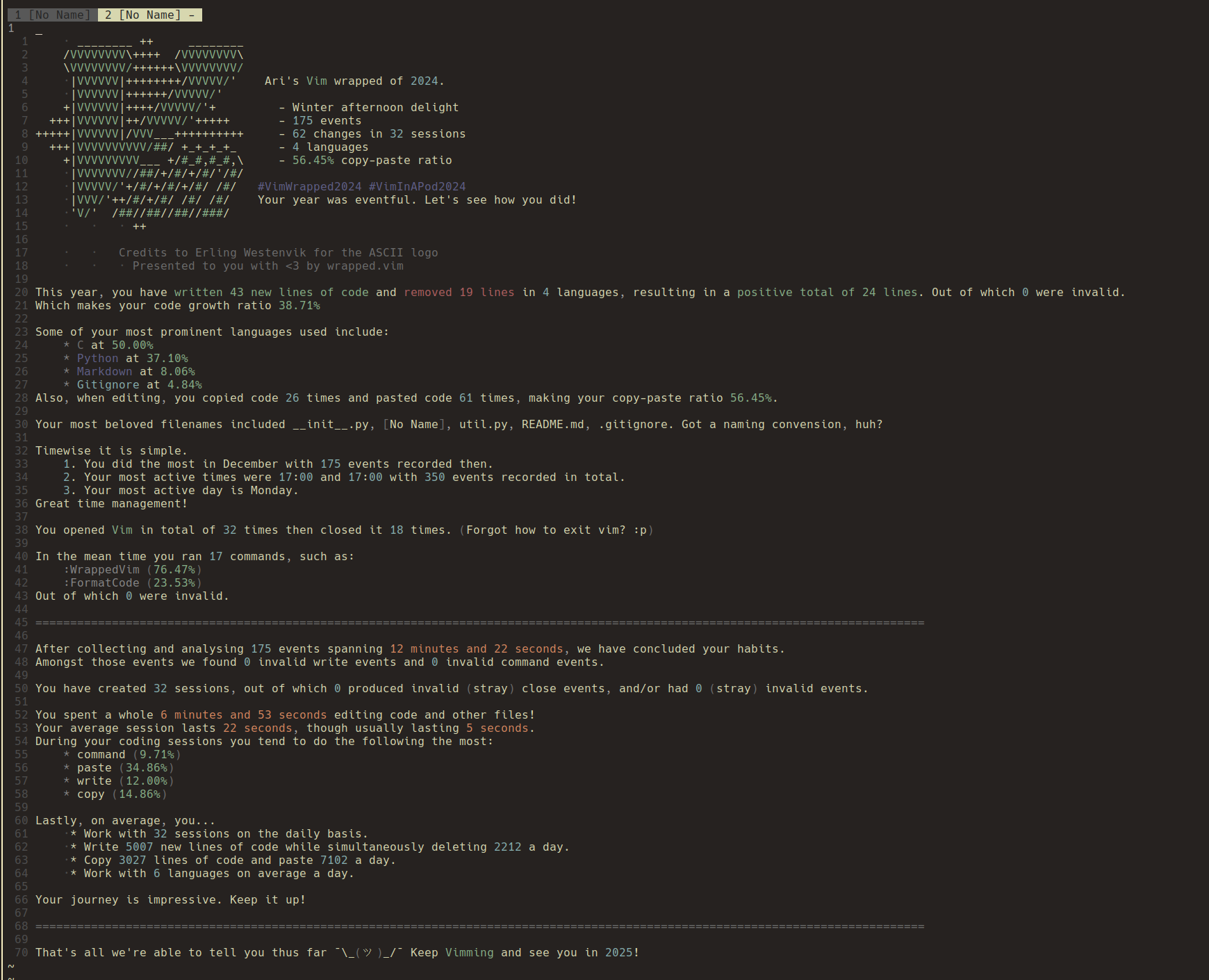Click "Keep Vimming and see you in 2025!"

(x=525, y=952)
